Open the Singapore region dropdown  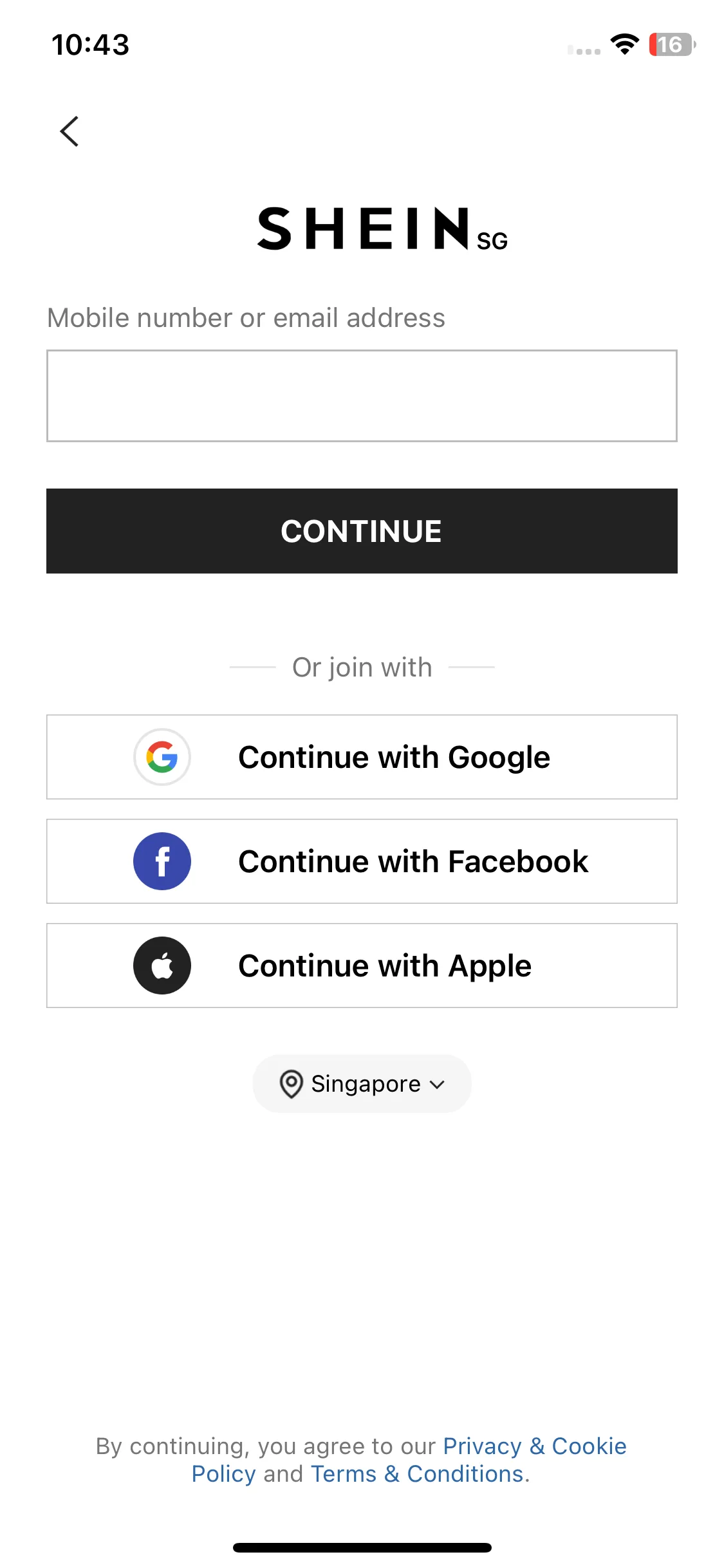click(x=362, y=1084)
